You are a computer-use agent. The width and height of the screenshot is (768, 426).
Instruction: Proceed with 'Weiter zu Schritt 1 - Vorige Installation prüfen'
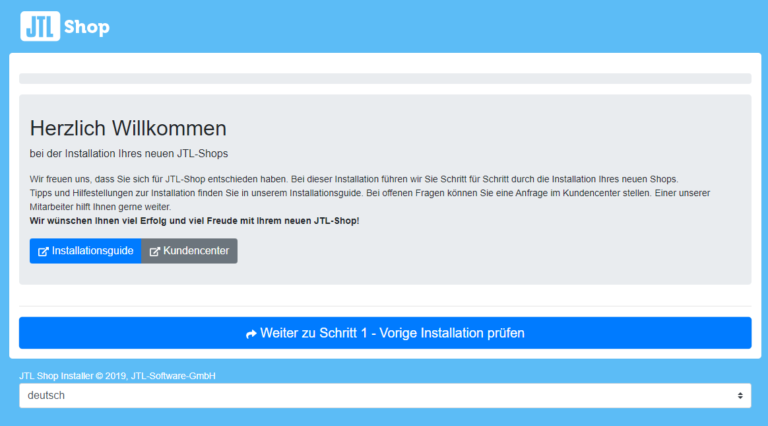(385, 333)
